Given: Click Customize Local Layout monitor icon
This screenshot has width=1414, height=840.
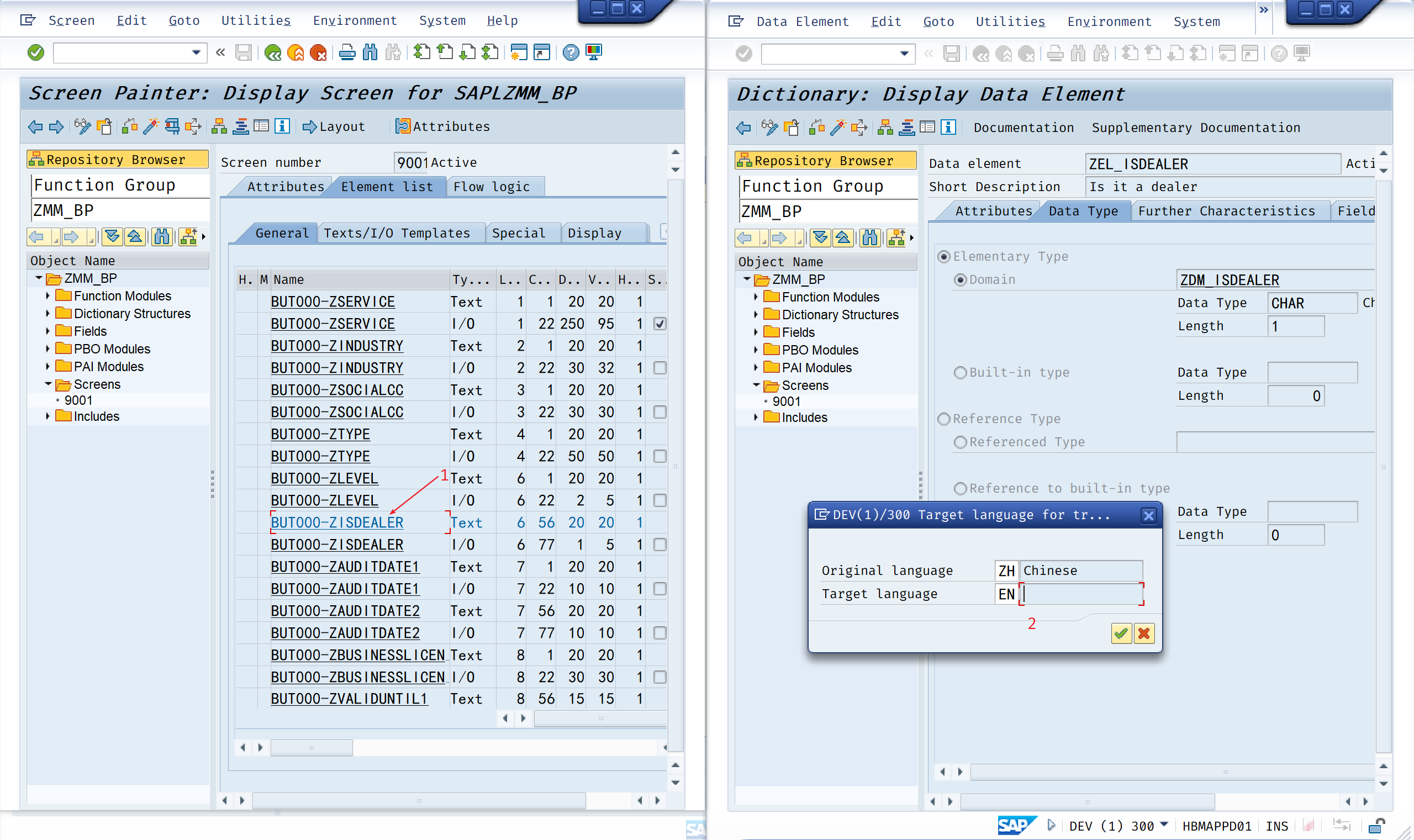Looking at the screenshot, I should [594, 52].
